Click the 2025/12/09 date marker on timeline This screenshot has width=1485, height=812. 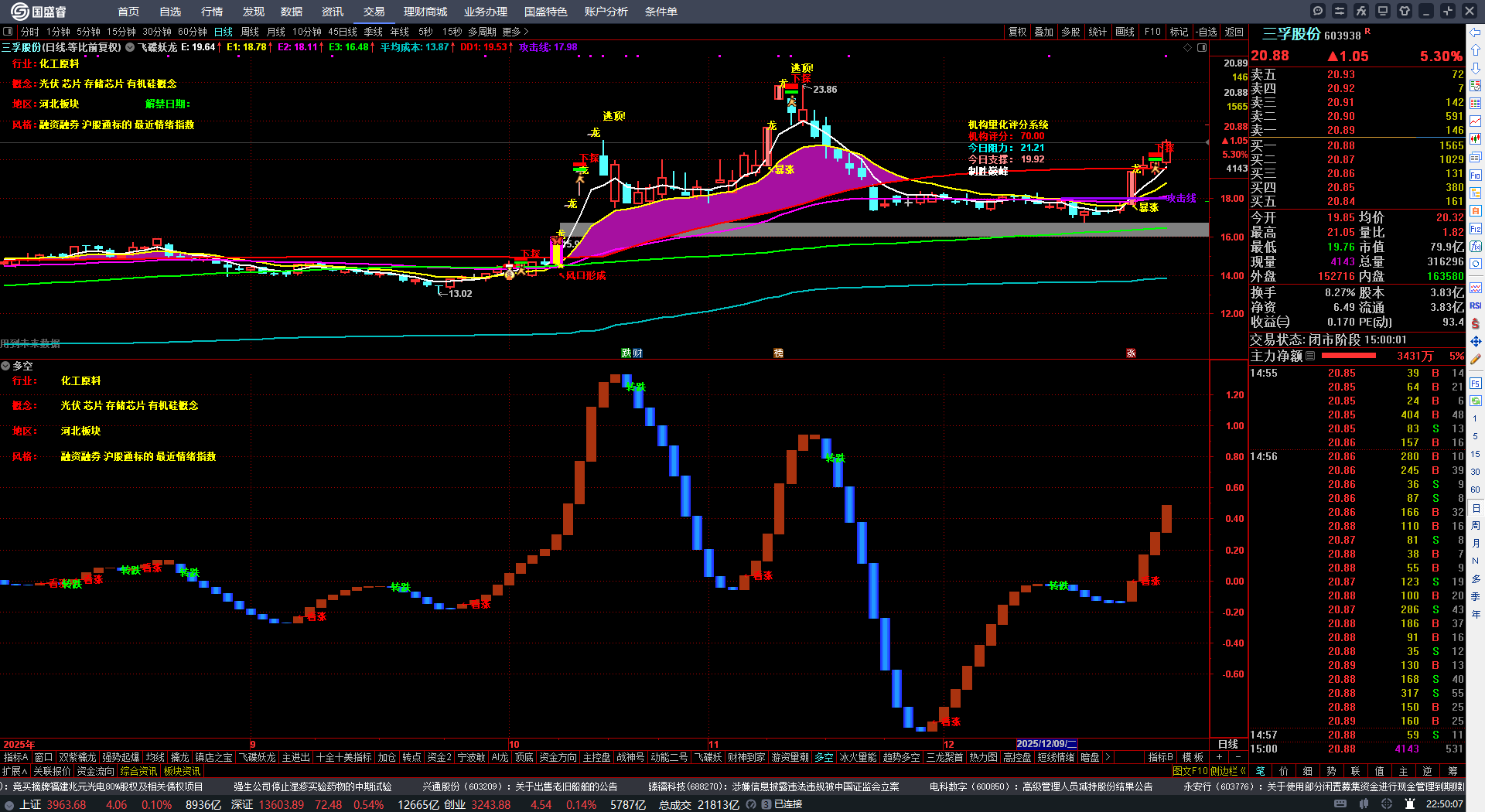pos(1046,744)
